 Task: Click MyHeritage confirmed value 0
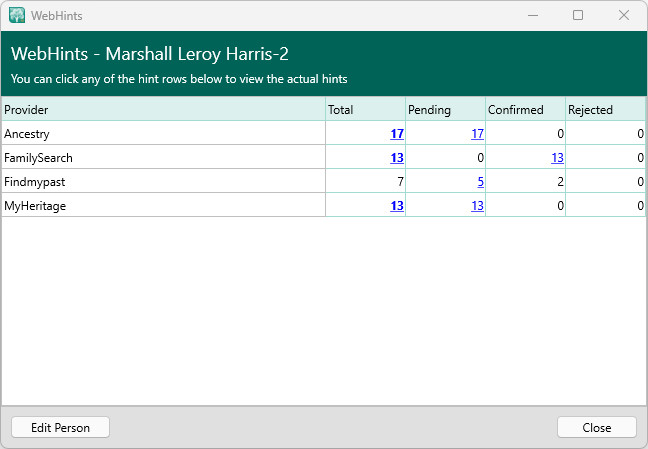(x=560, y=205)
